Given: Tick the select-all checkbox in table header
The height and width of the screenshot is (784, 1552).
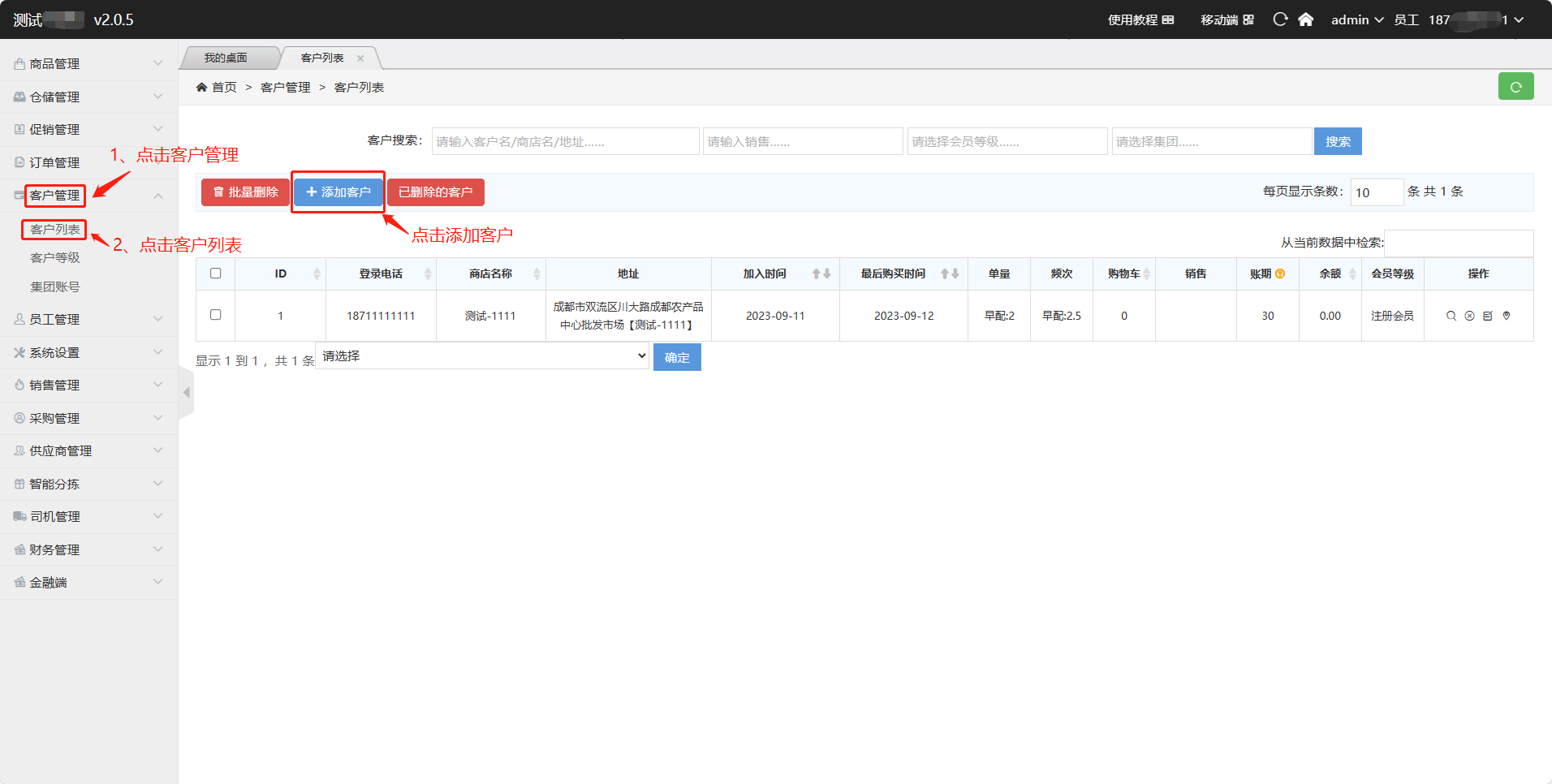Looking at the screenshot, I should pyautogui.click(x=216, y=274).
